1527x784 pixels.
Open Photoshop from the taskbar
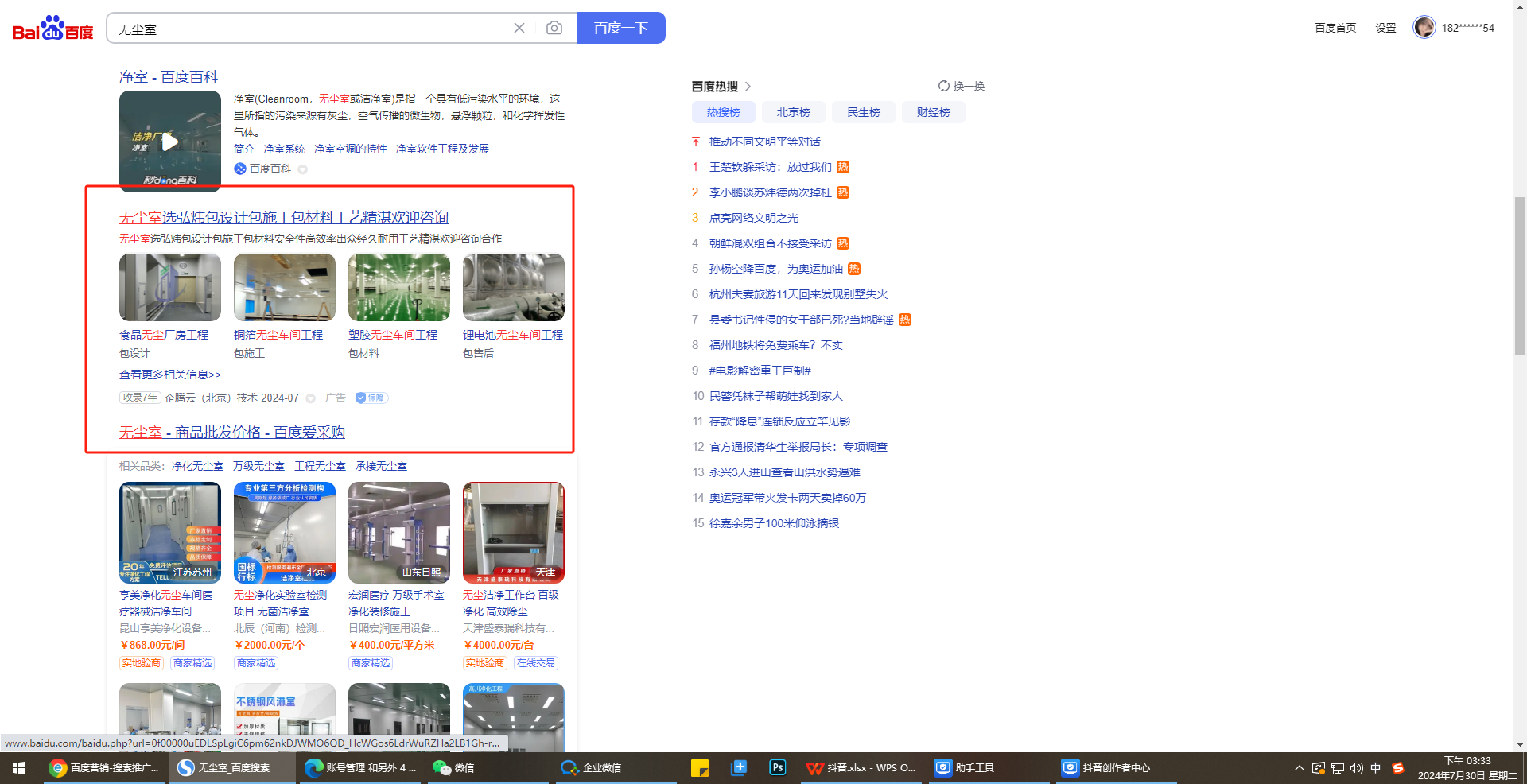[777, 767]
